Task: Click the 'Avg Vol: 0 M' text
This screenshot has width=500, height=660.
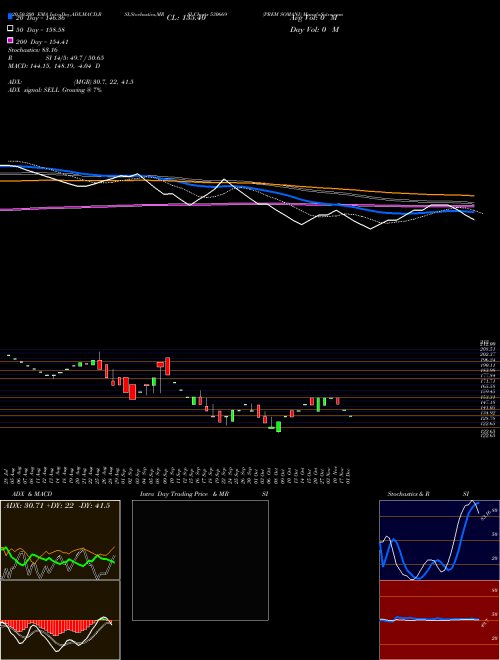Action: click(314, 18)
